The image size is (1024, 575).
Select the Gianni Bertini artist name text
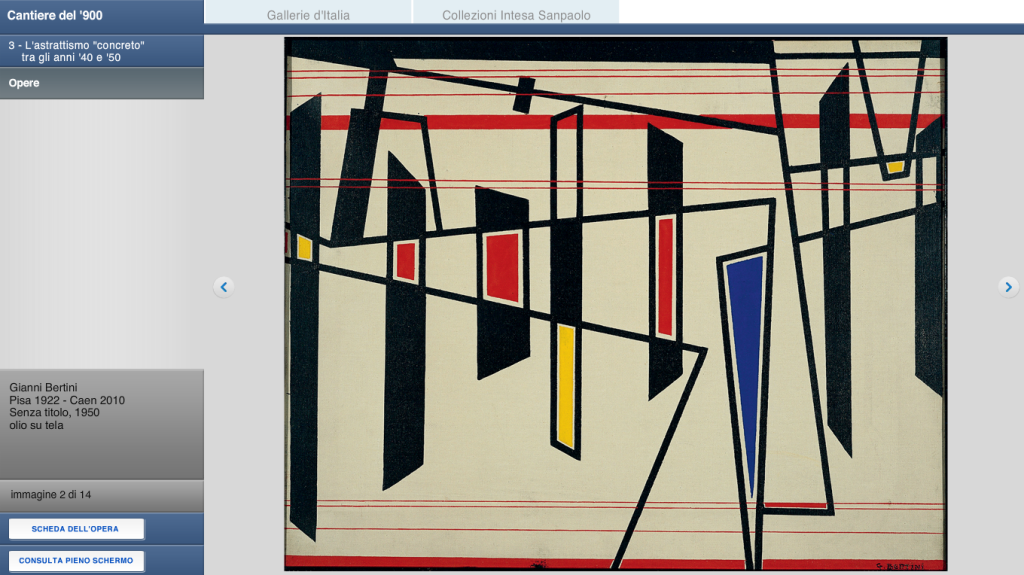point(43,387)
